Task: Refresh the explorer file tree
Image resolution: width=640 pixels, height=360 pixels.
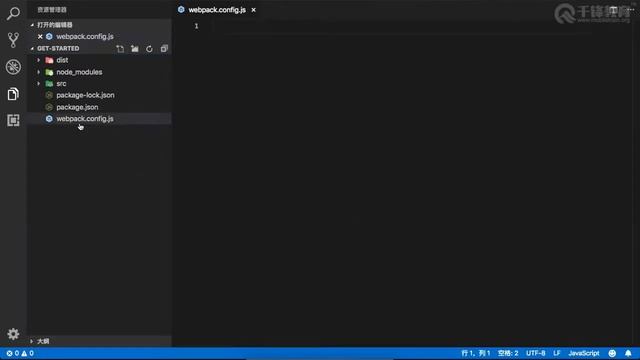Action: coord(149,49)
